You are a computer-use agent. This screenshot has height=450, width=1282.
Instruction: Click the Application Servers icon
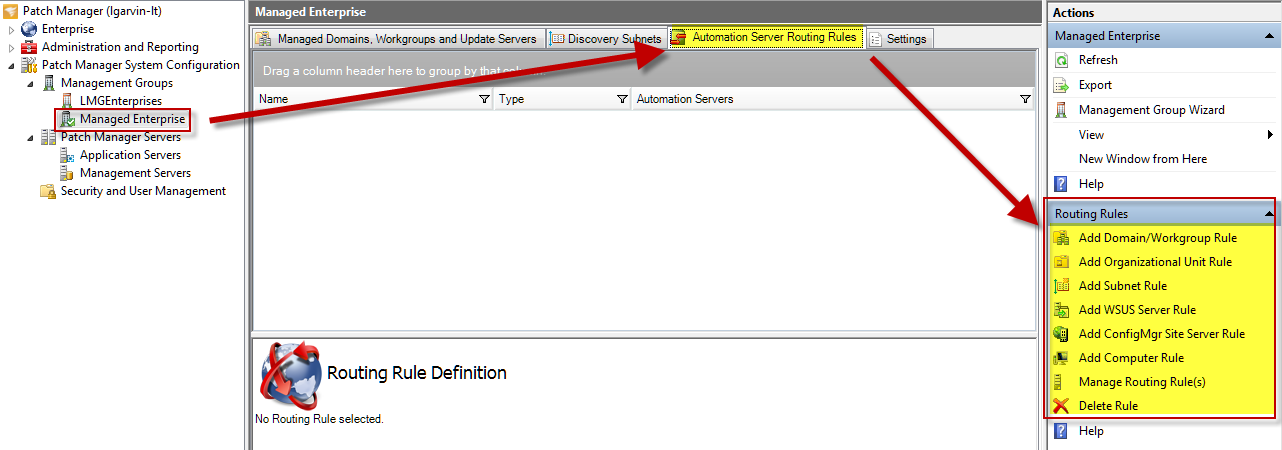pos(67,155)
